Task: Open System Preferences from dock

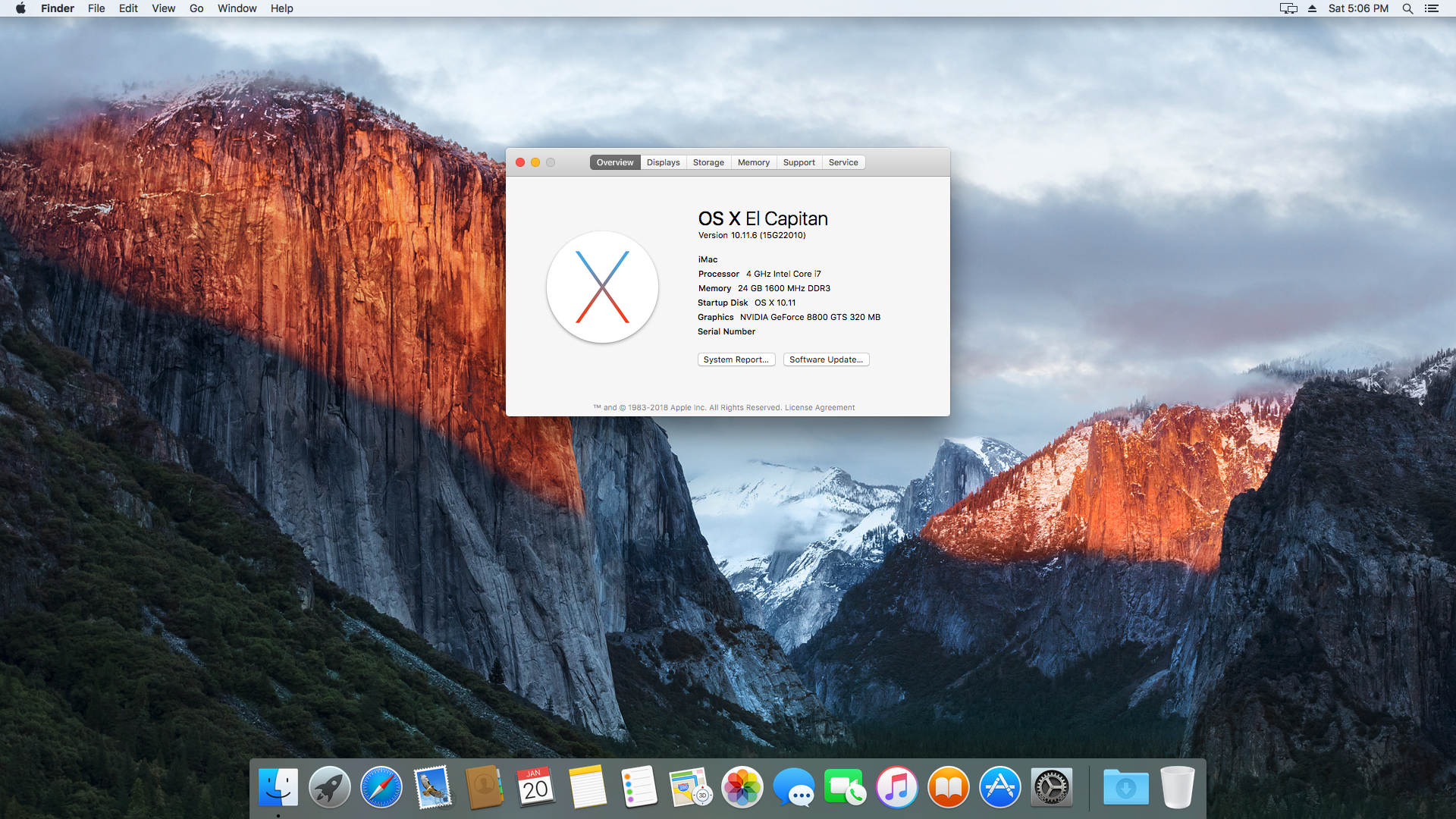Action: point(1052,787)
